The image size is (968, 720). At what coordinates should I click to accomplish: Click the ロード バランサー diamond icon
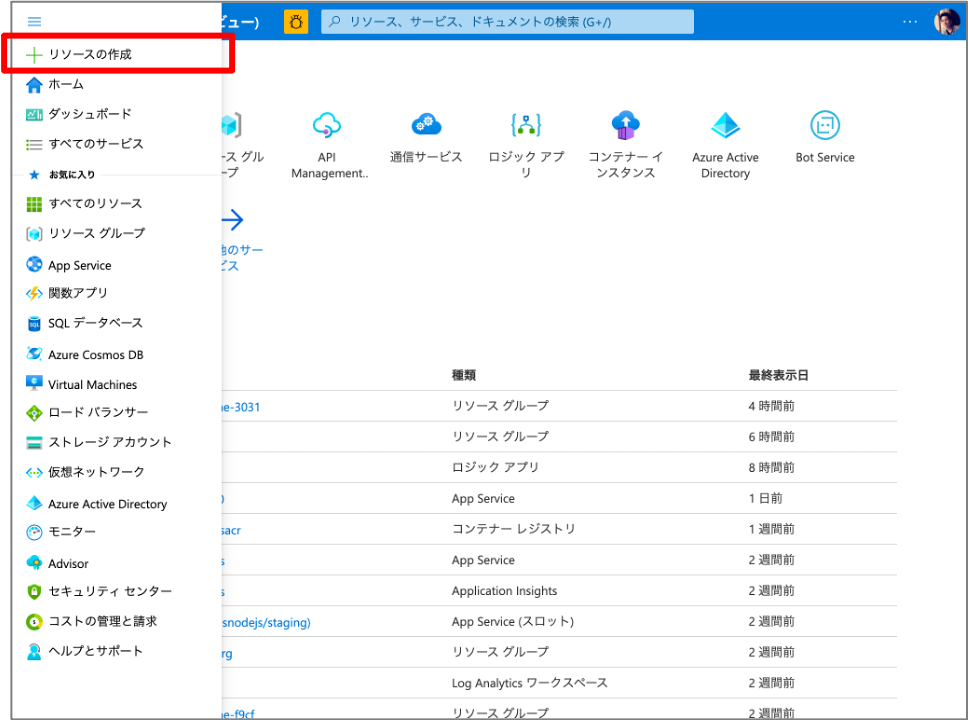[34, 412]
